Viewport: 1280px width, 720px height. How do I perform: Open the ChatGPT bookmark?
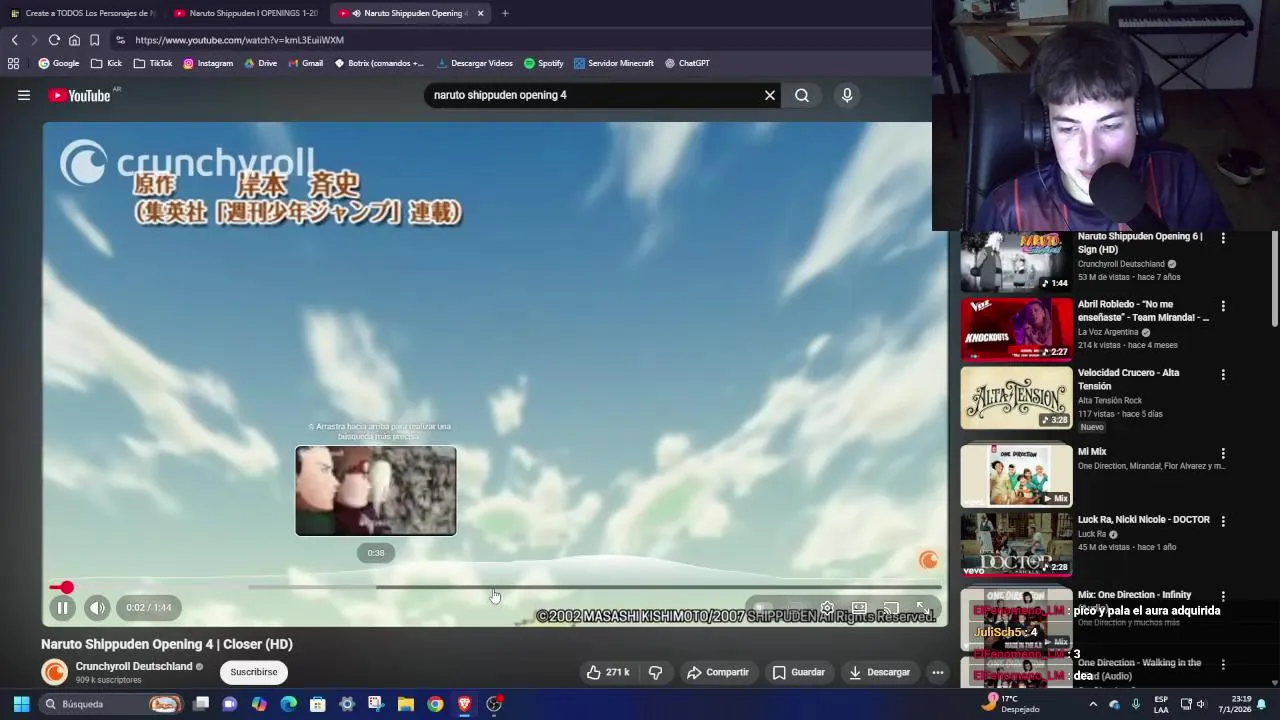[687, 63]
